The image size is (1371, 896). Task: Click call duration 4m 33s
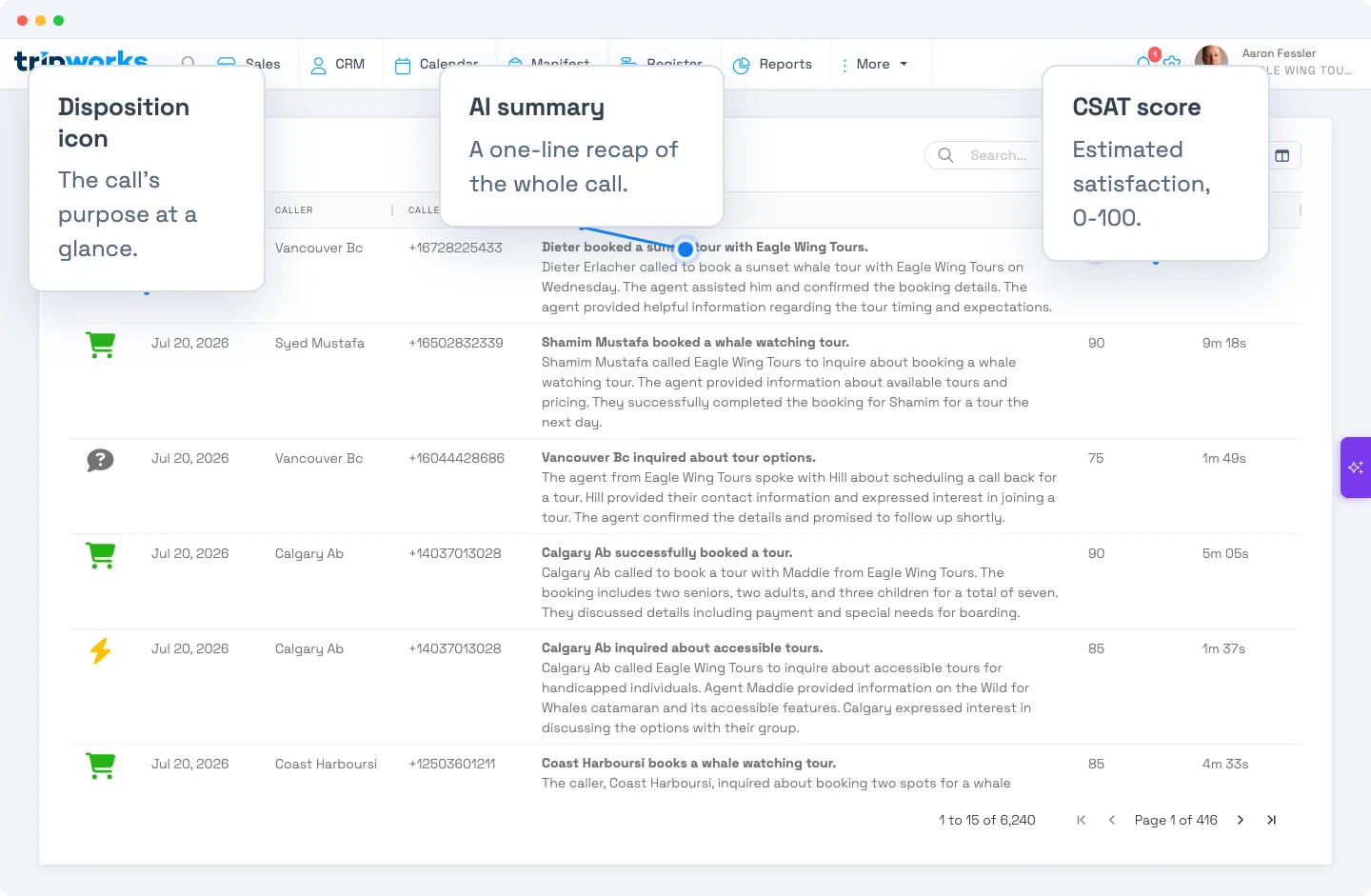click(x=1225, y=764)
